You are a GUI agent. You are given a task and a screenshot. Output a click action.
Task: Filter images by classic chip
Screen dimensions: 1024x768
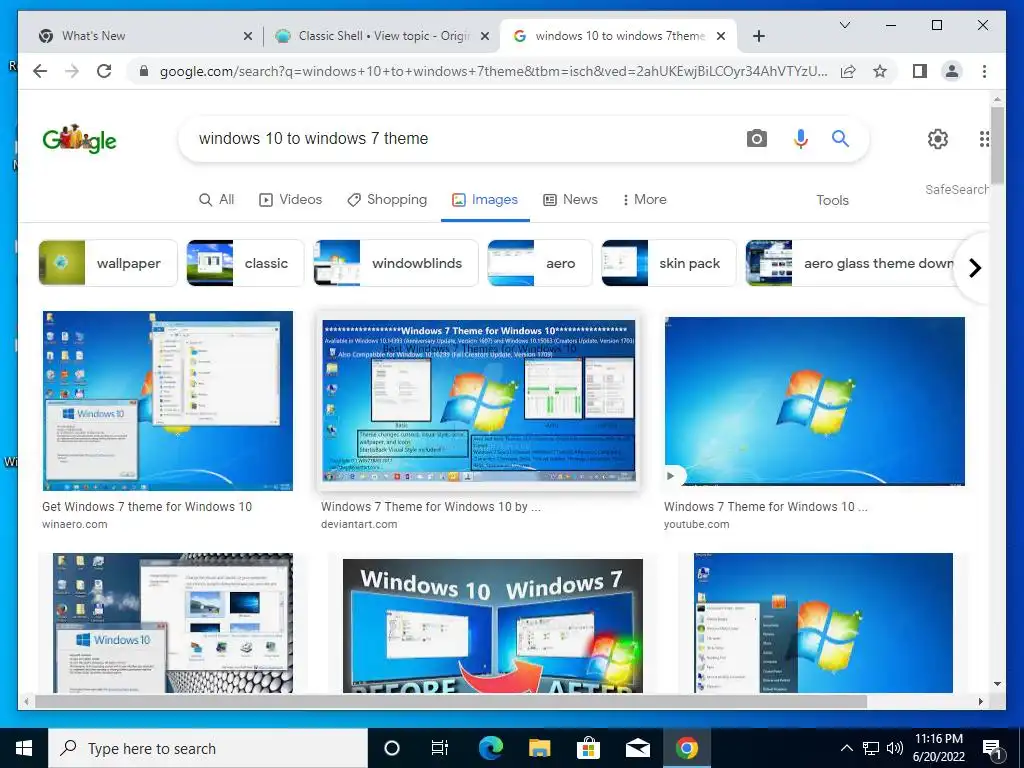245,263
